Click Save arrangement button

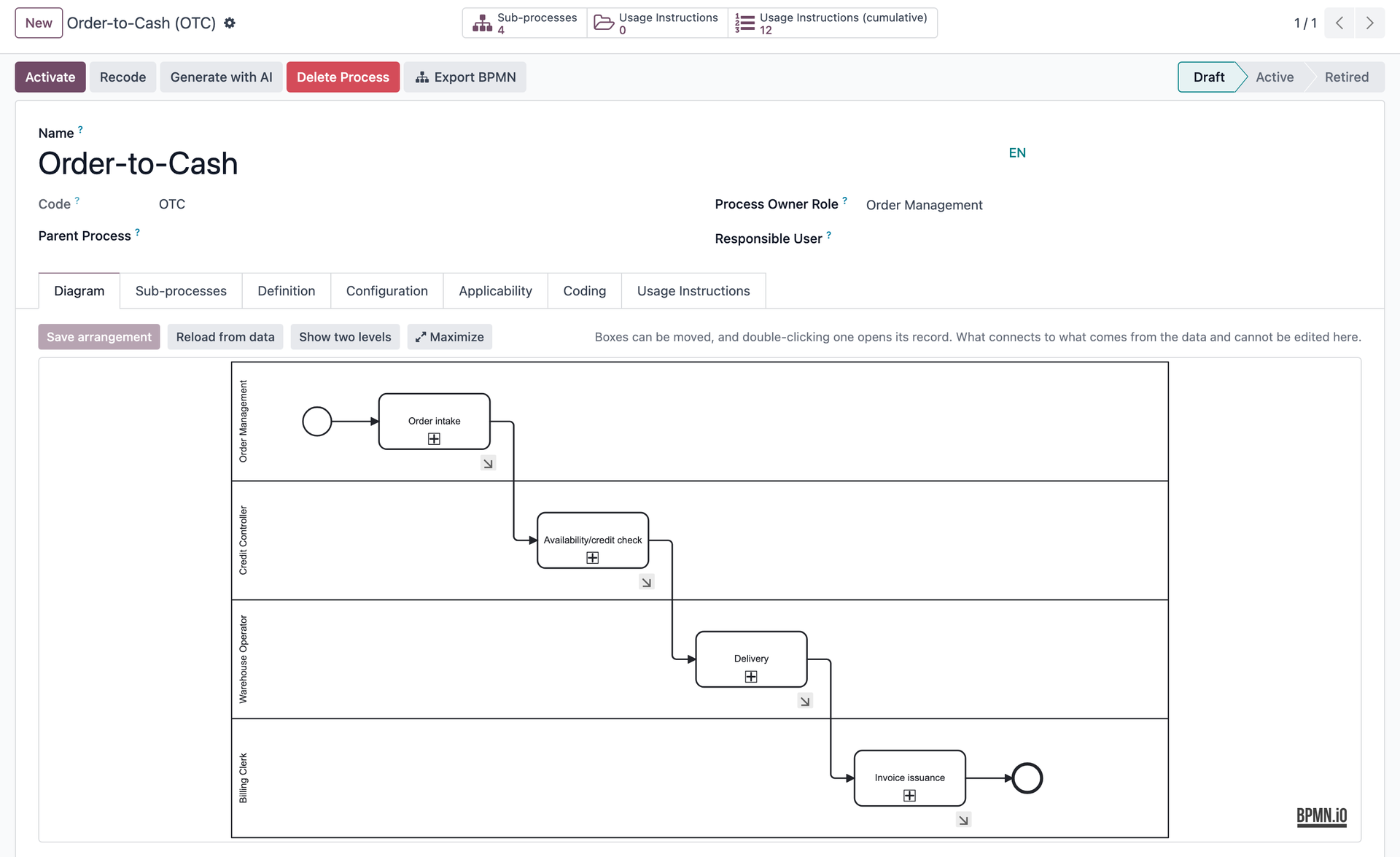pos(99,336)
